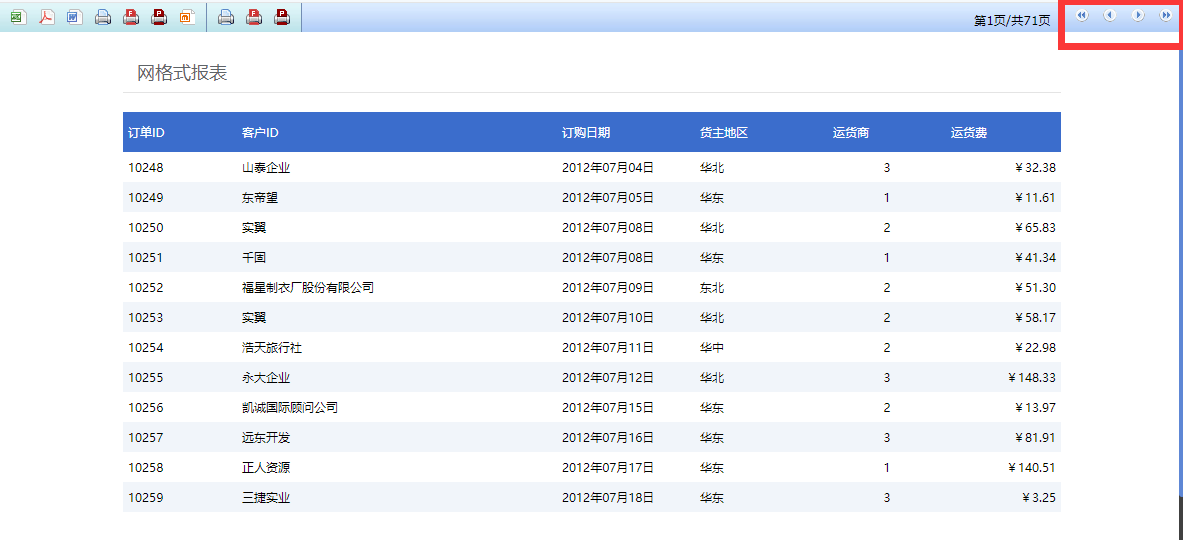This screenshot has width=1183, height=540.
Task: Go to the next page
Action: [x=1138, y=15]
